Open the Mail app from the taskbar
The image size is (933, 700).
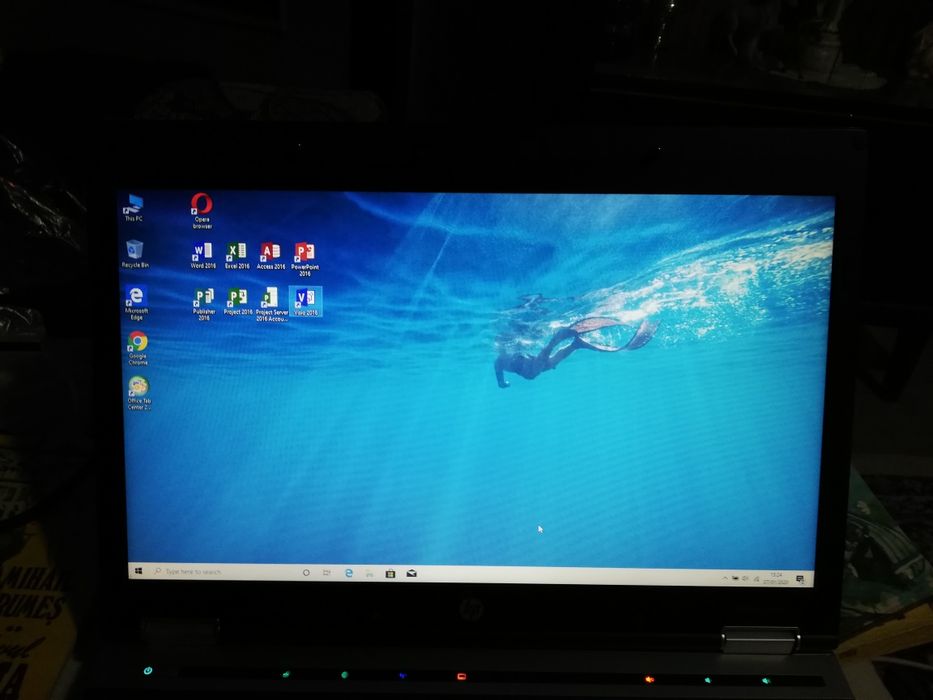pyautogui.click(x=411, y=573)
